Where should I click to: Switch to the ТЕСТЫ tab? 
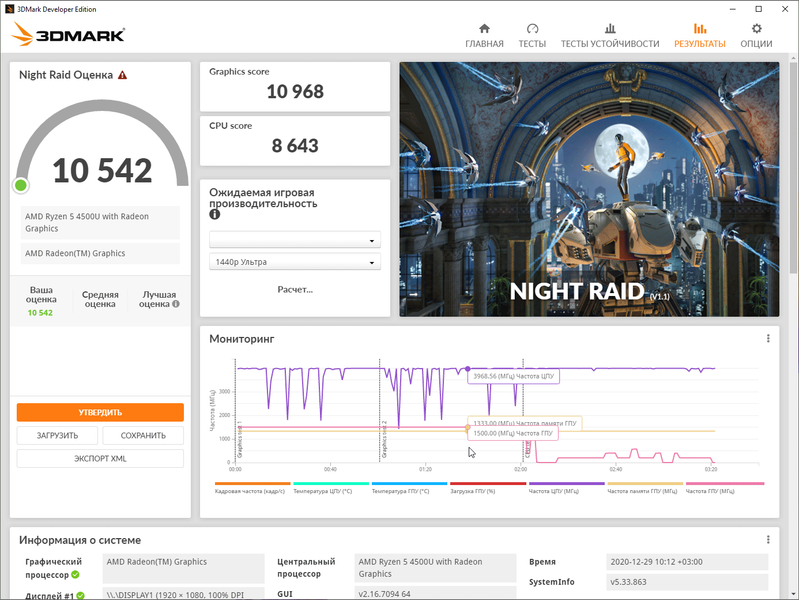pyautogui.click(x=532, y=36)
